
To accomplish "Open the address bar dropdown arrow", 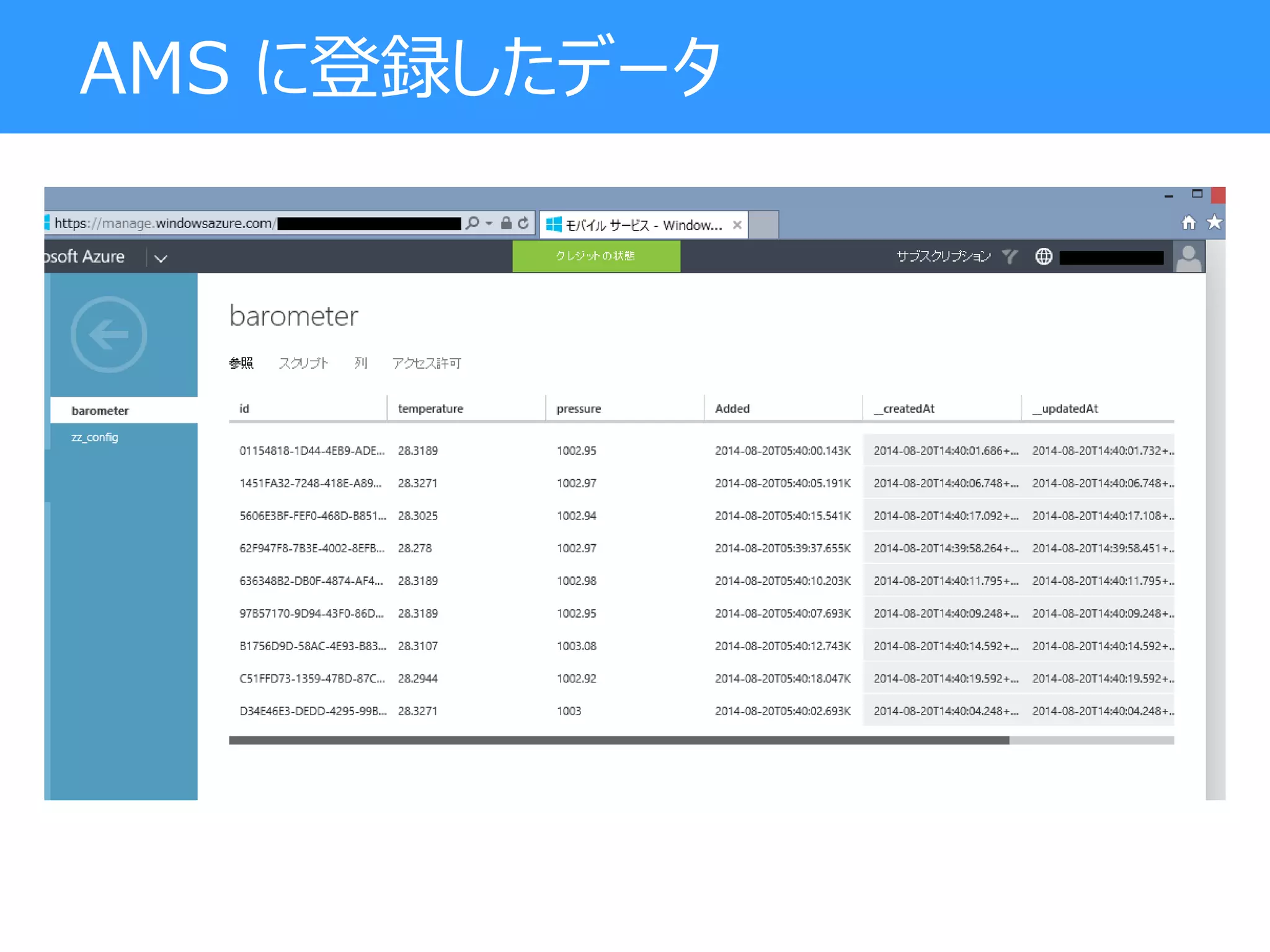I will click(489, 223).
